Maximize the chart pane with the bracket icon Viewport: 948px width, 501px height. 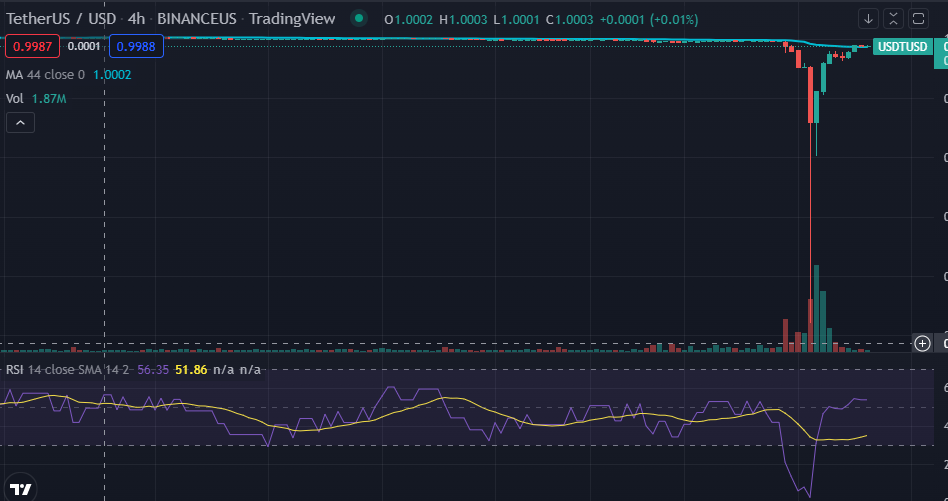pyautogui.click(x=918, y=19)
